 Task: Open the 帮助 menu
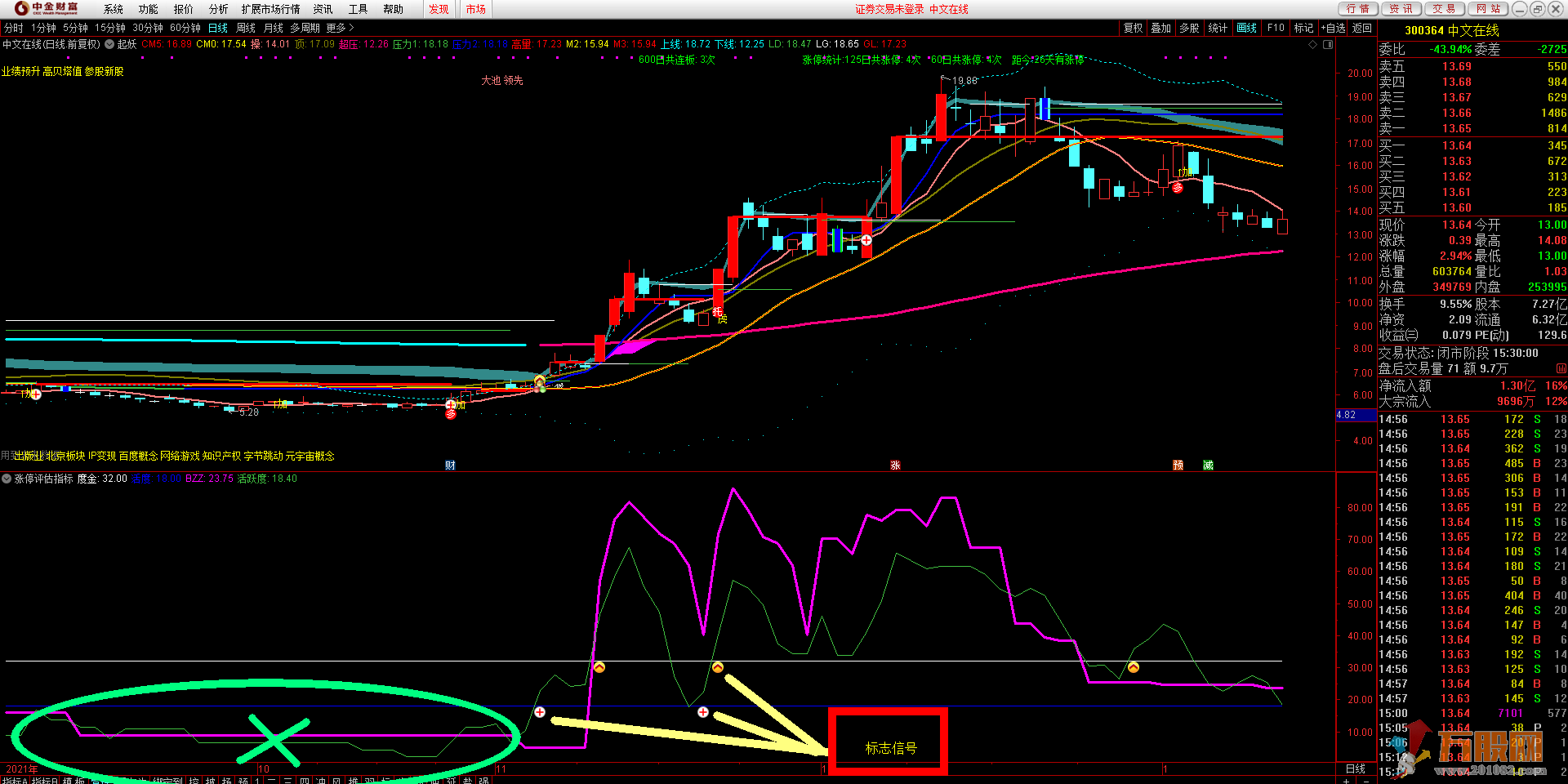coord(394,9)
